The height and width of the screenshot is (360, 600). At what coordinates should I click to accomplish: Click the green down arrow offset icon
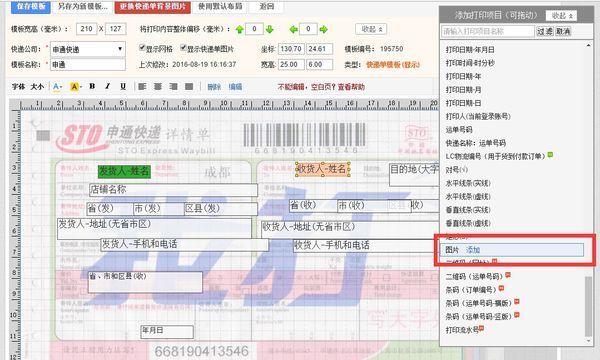point(269,29)
